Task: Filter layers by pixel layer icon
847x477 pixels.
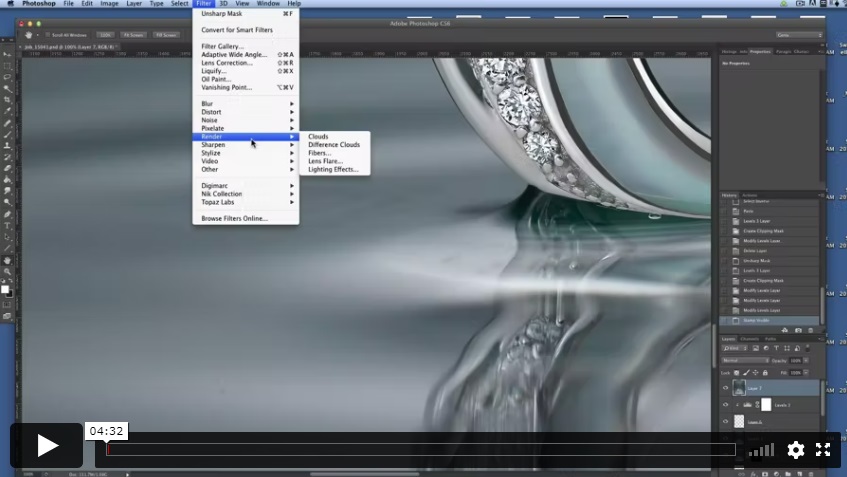Action: (756, 348)
